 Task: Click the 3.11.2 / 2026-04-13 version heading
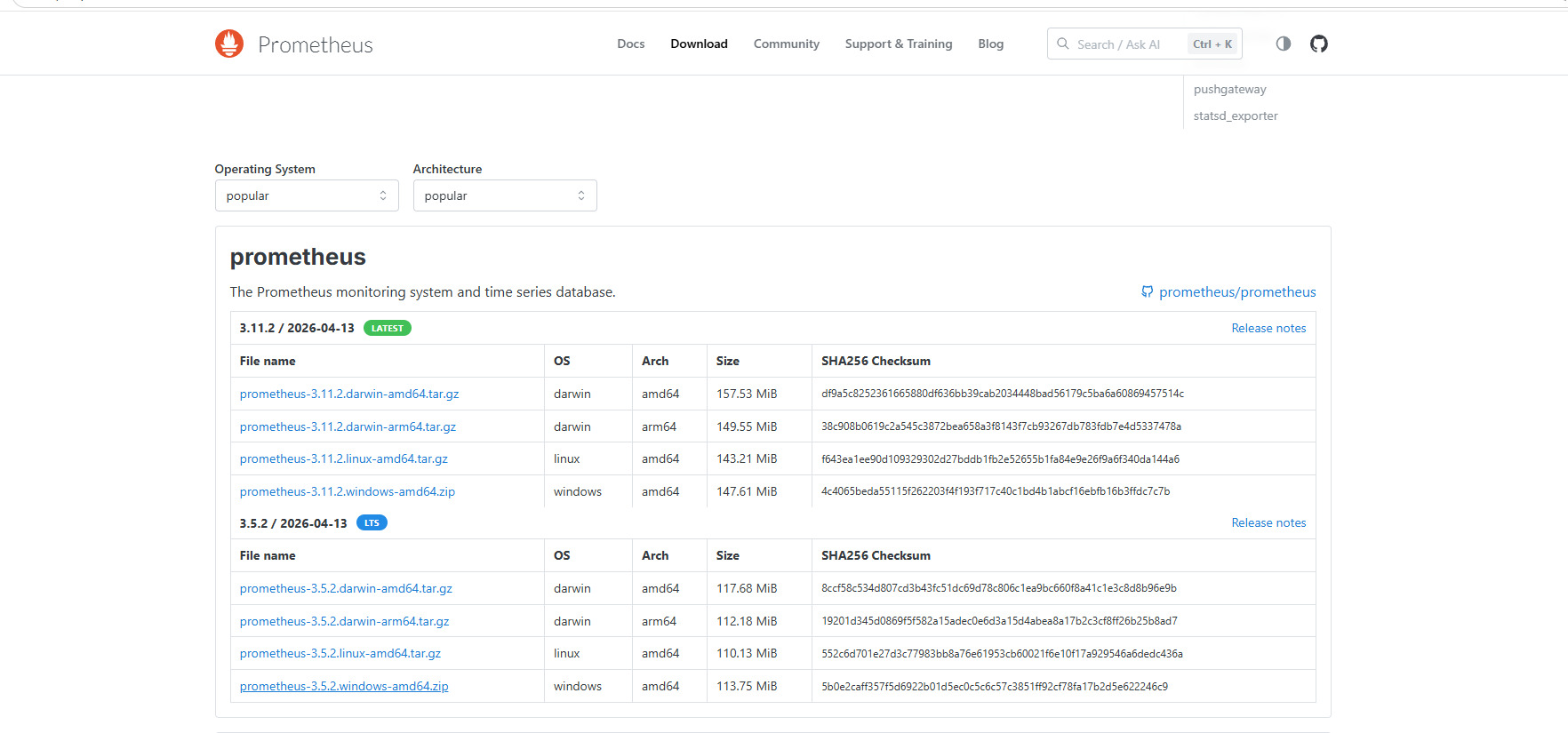[x=297, y=328]
